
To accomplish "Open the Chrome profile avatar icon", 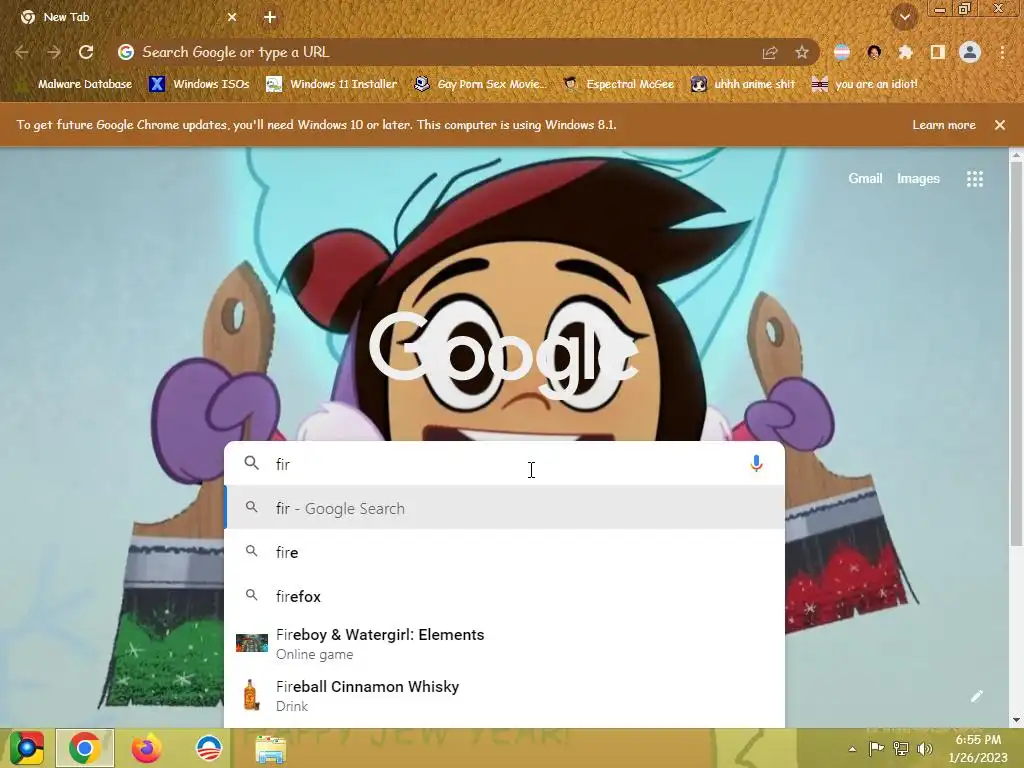I will point(970,52).
